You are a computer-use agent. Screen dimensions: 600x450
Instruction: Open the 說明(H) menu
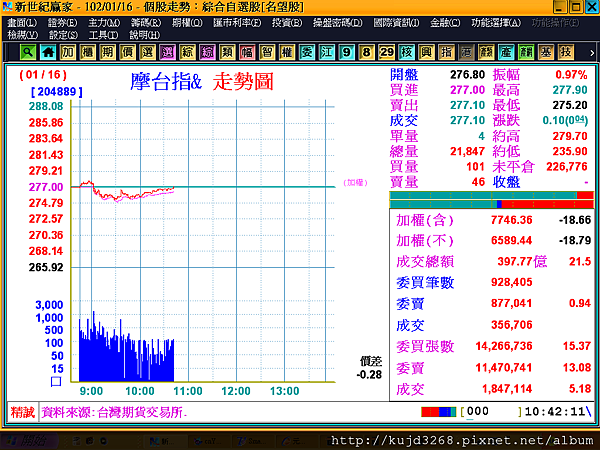coord(144,35)
